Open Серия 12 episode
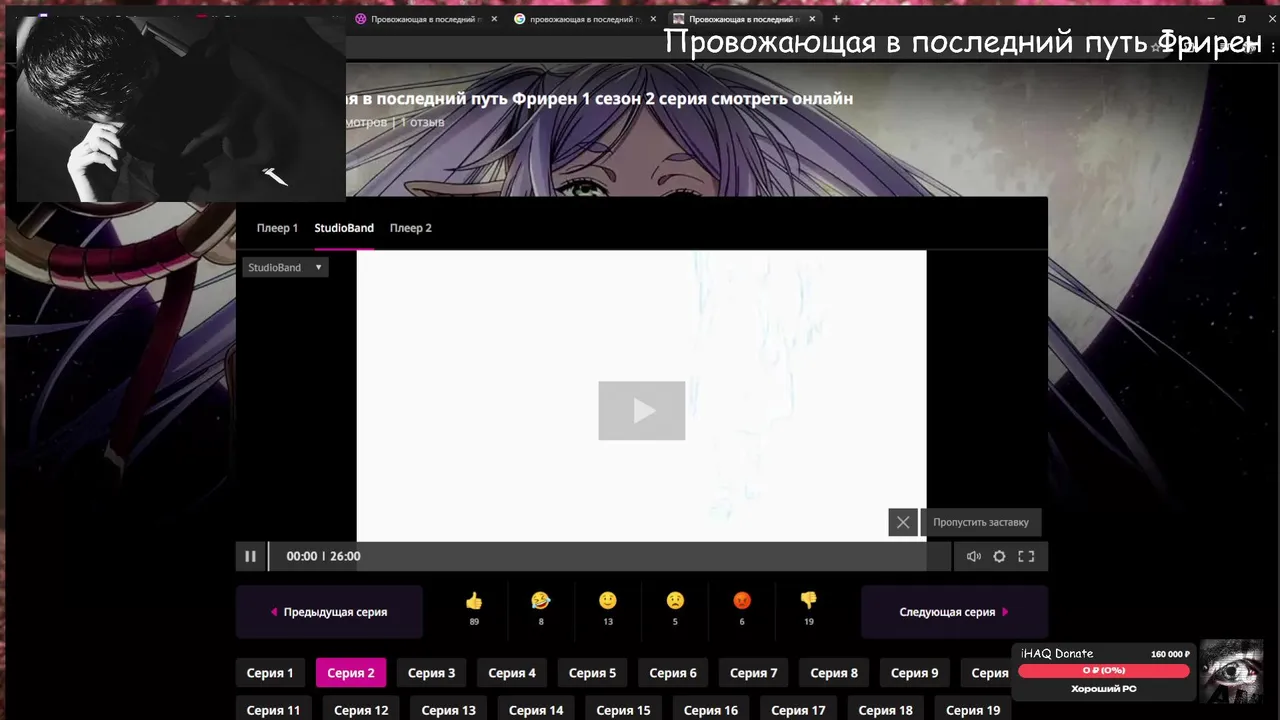This screenshot has height=720, width=1280. coord(361,710)
